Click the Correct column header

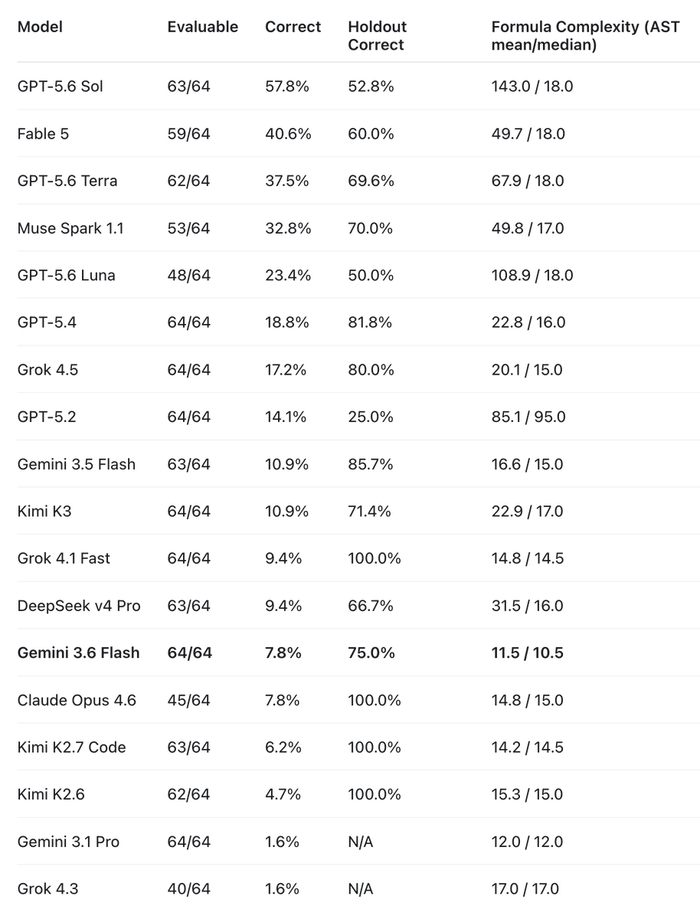pyautogui.click(x=293, y=27)
